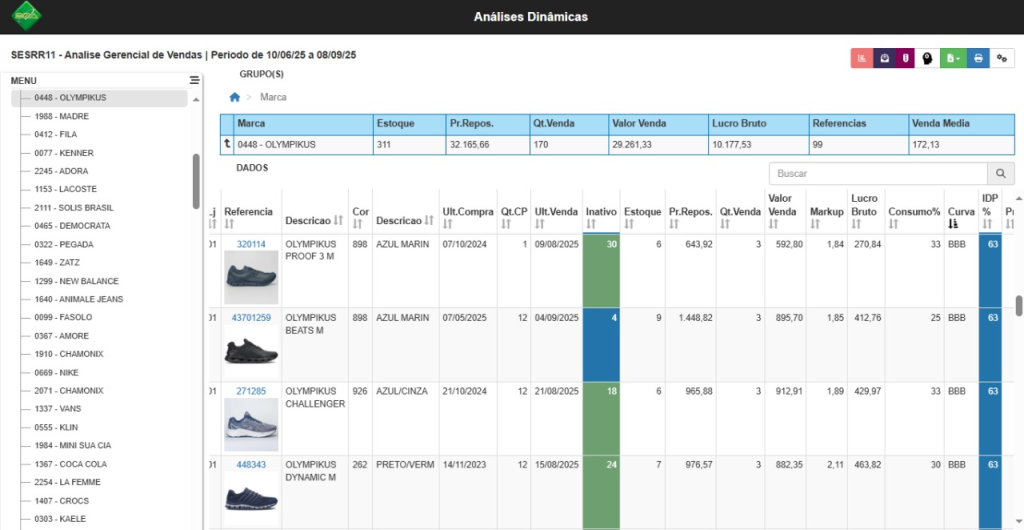The height and width of the screenshot is (530, 1024).
Task: Sort table by Referencia column
Action: (x=229, y=225)
